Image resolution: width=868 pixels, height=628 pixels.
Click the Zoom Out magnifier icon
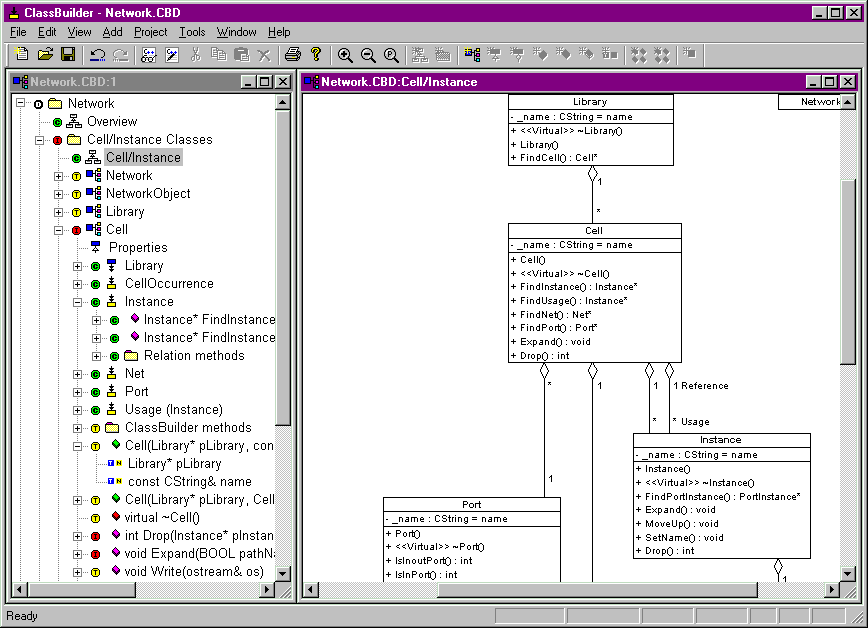pos(368,54)
